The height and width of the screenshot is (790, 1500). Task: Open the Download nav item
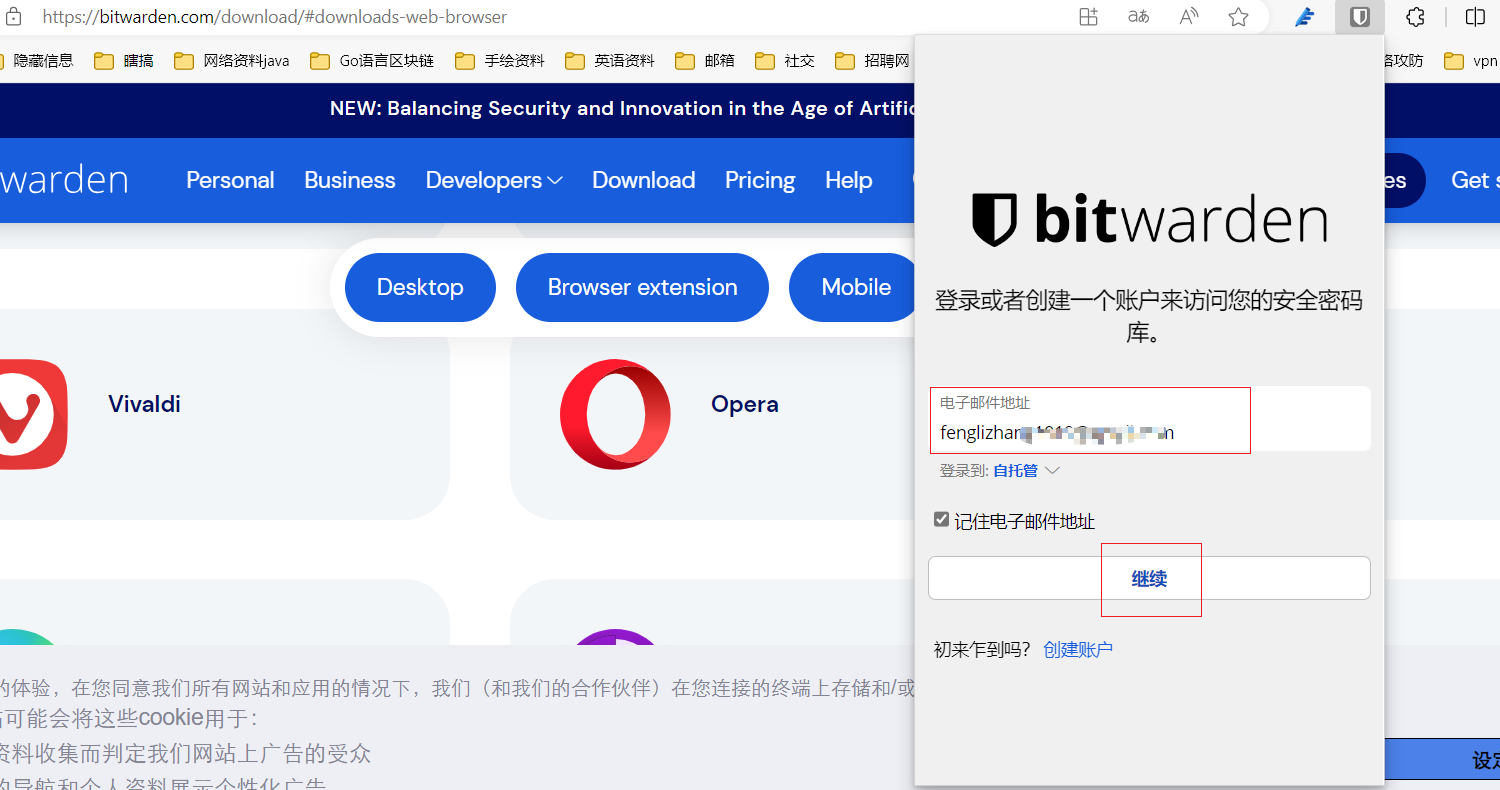point(643,180)
